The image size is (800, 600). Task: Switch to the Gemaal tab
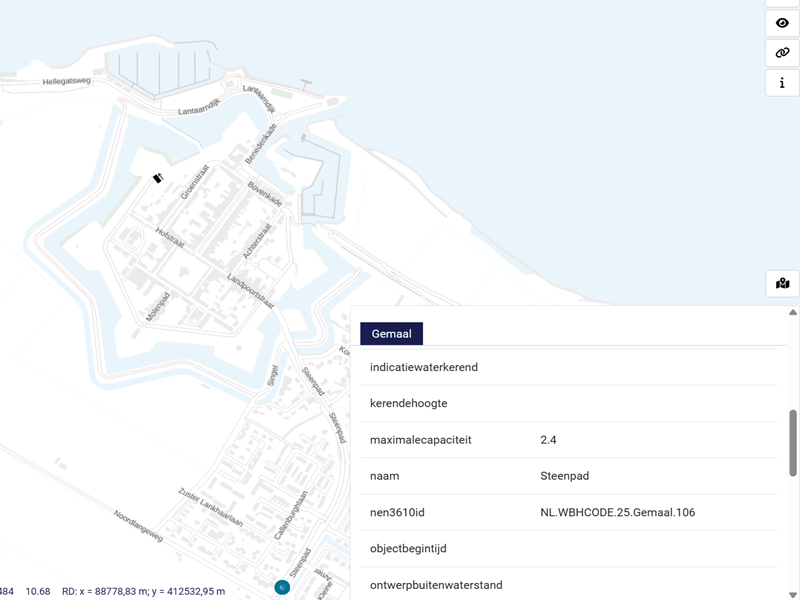pos(391,333)
